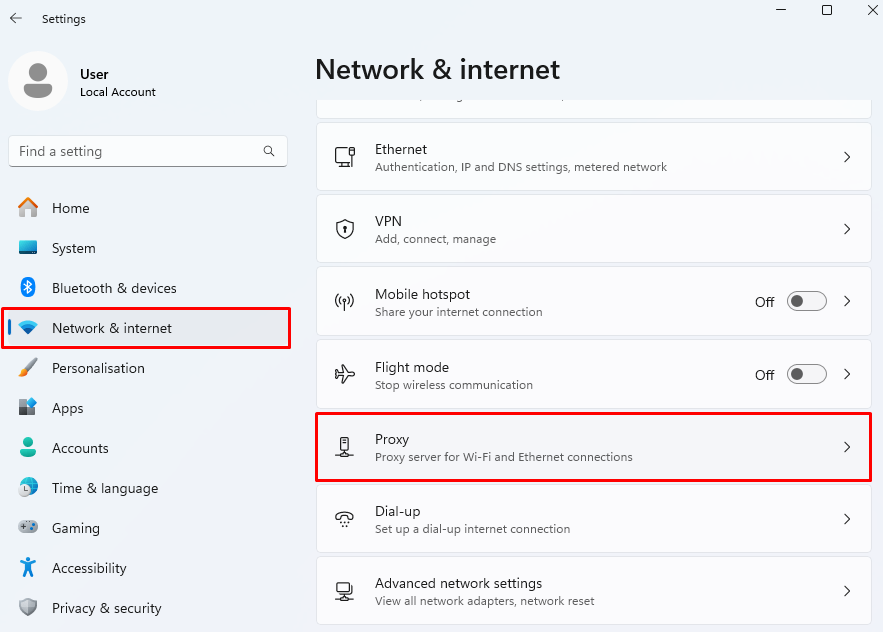The height and width of the screenshot is (632, 883).
Task: Expand Dial-up chevron arrow
Action: [847, 519]
